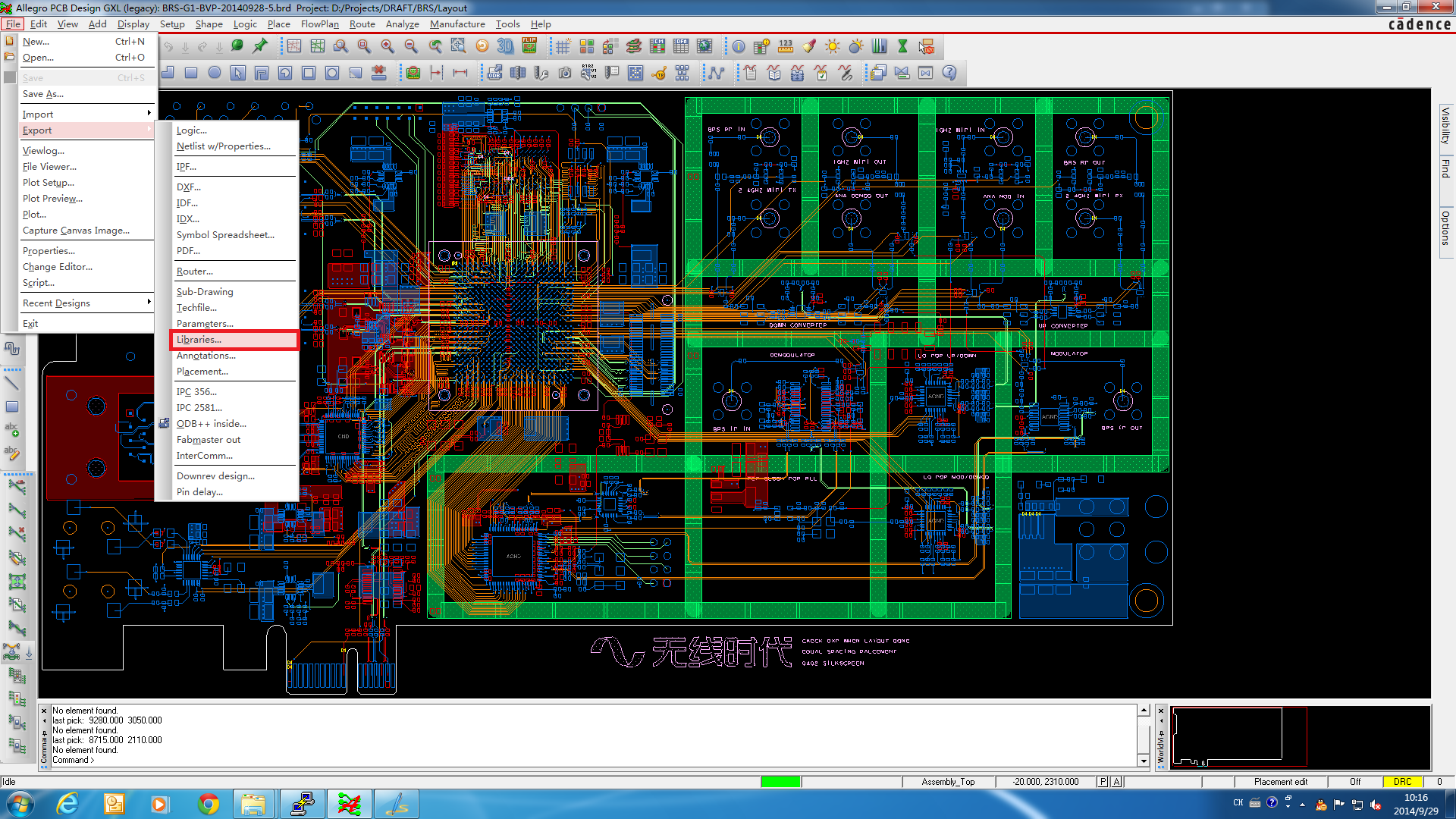The width and height of the screenshot is (1456, 819).
Task: Click the camera capture icon
Action: click(x=565, y=73)
